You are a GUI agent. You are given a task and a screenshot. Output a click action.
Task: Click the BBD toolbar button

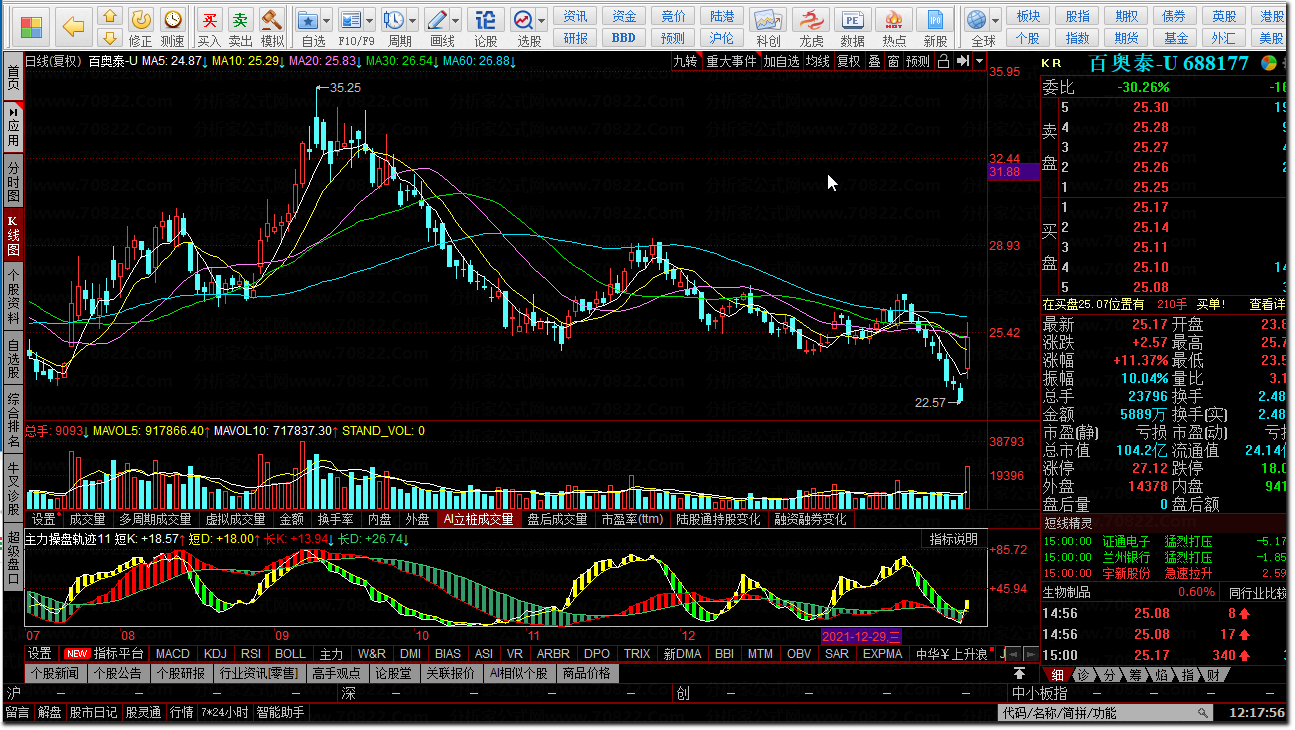[624, 38]
